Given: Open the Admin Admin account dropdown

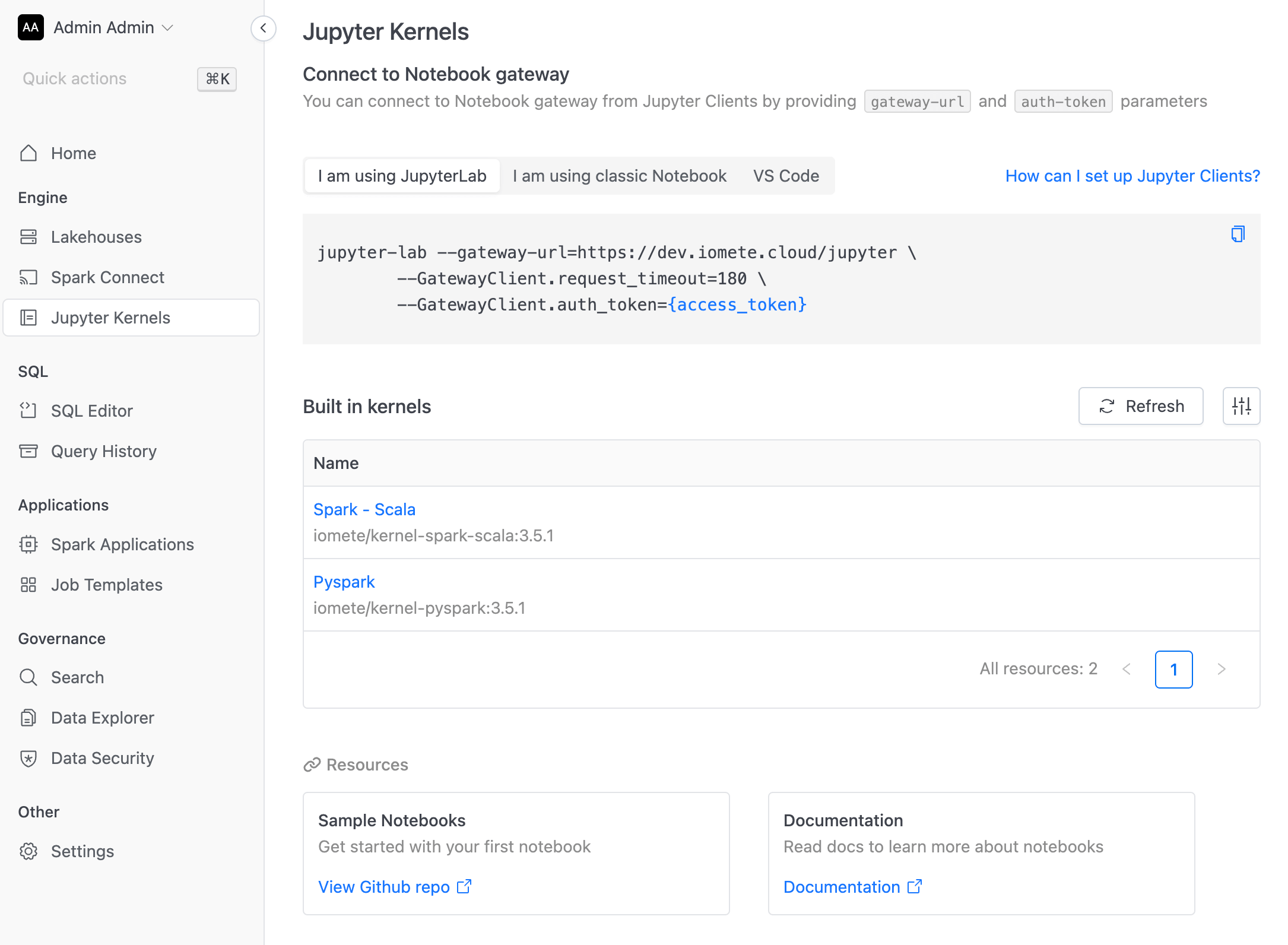Looking at the screenshot, I should pos(113,27).
